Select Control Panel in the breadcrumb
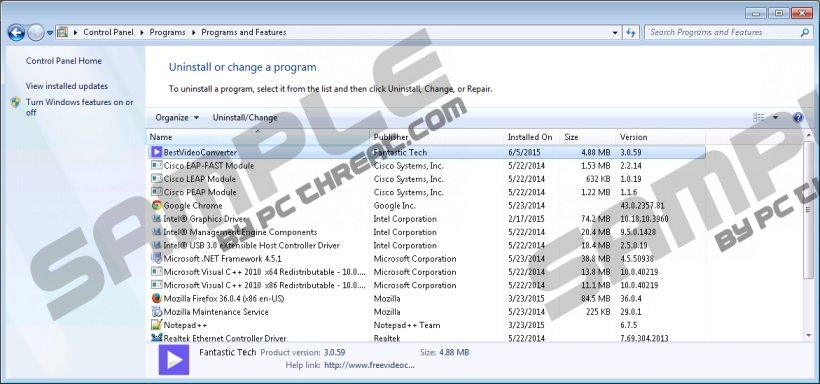The image size is (820, 384). tap(108, 32)
